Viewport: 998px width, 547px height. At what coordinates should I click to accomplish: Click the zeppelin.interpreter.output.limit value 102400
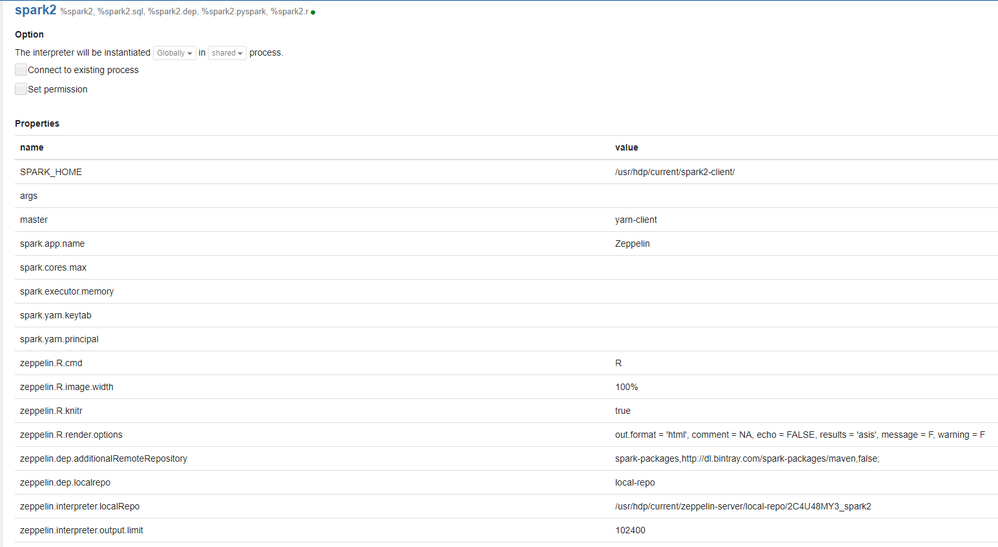pyautogui.click(x=630, y=530)
